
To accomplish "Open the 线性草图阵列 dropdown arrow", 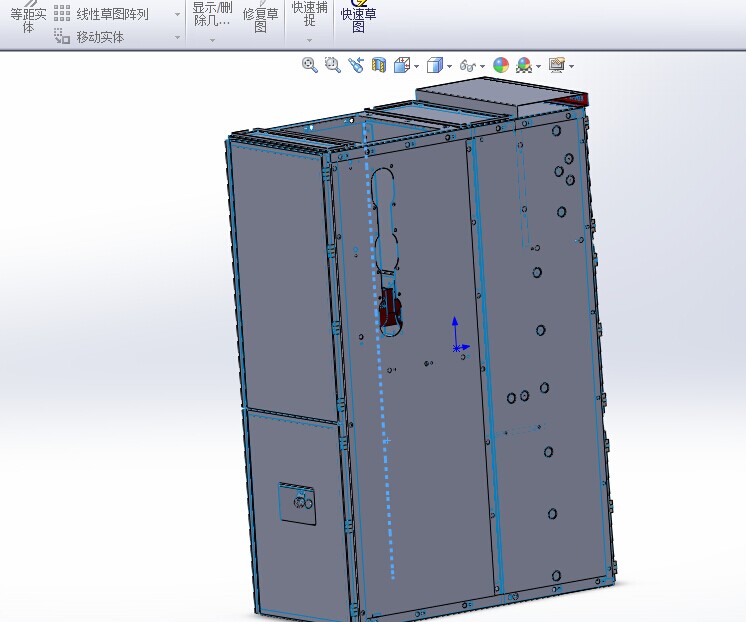I will coord(177,15).
